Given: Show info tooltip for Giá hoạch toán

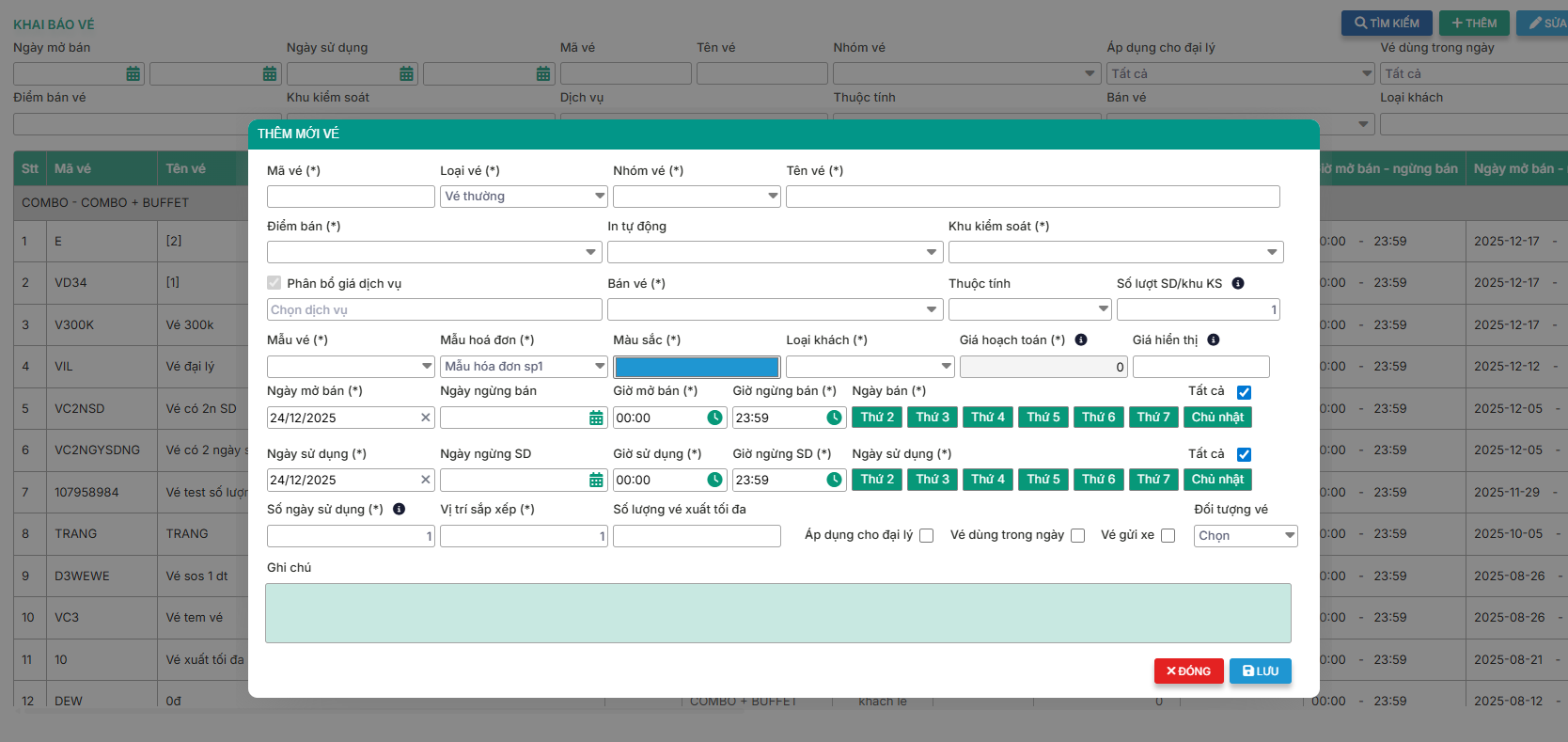Looking at the screenshot, I should (x=1081, y=339).
